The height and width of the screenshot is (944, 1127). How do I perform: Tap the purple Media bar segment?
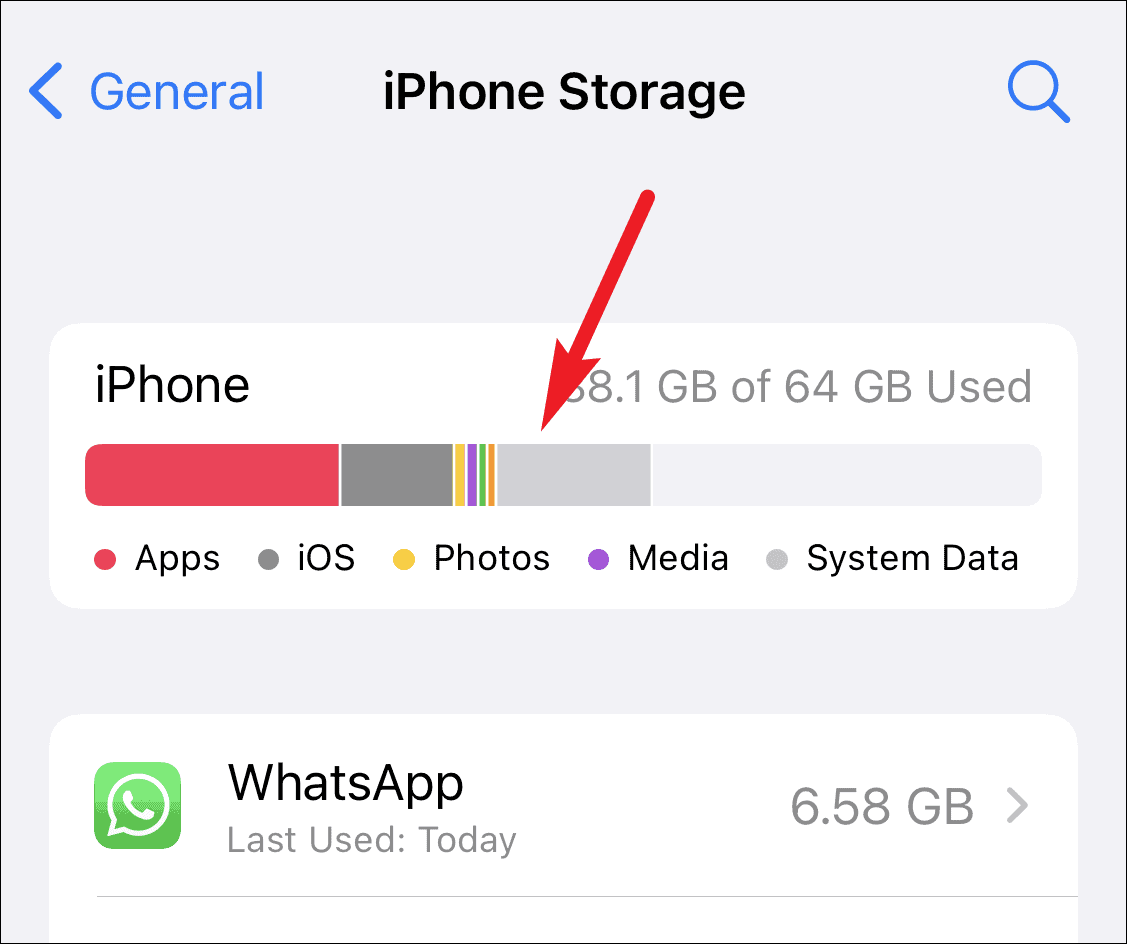[x=472, y=475]
